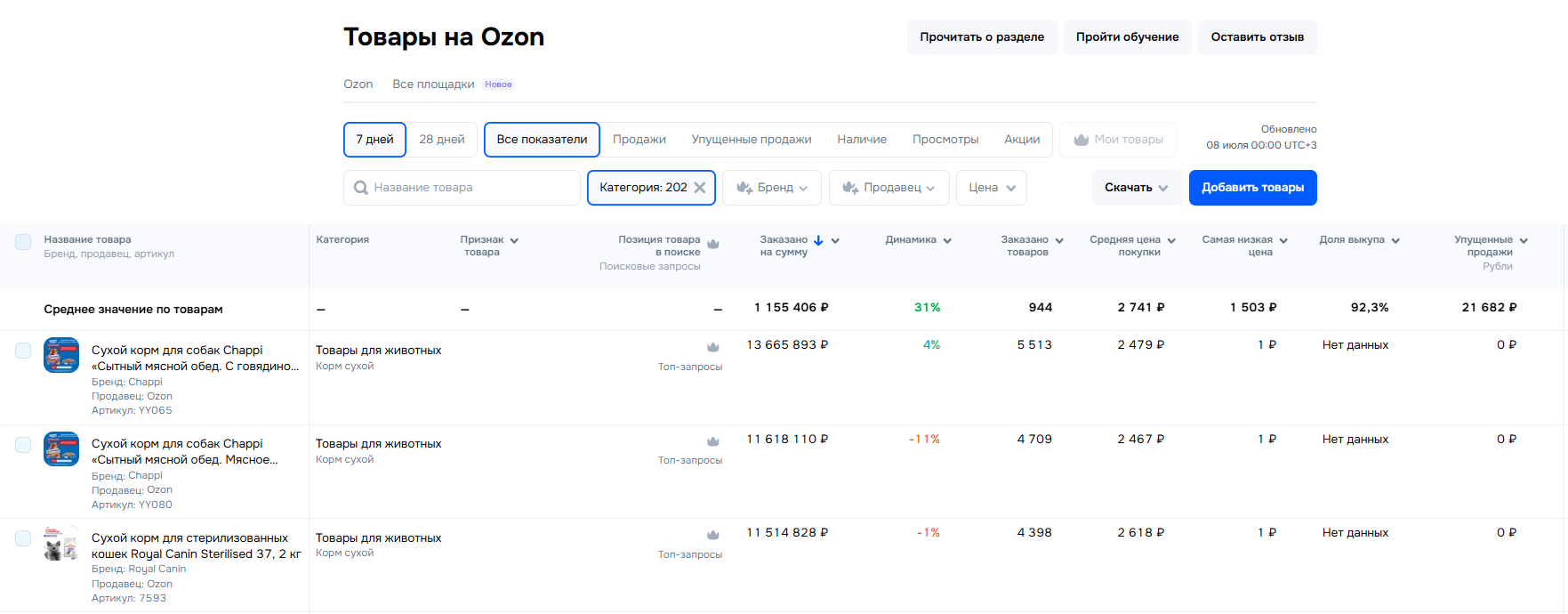Select the 28 дней period
Screen dimensions: 1568x614
pyautogui.click(x=442, y=140)
